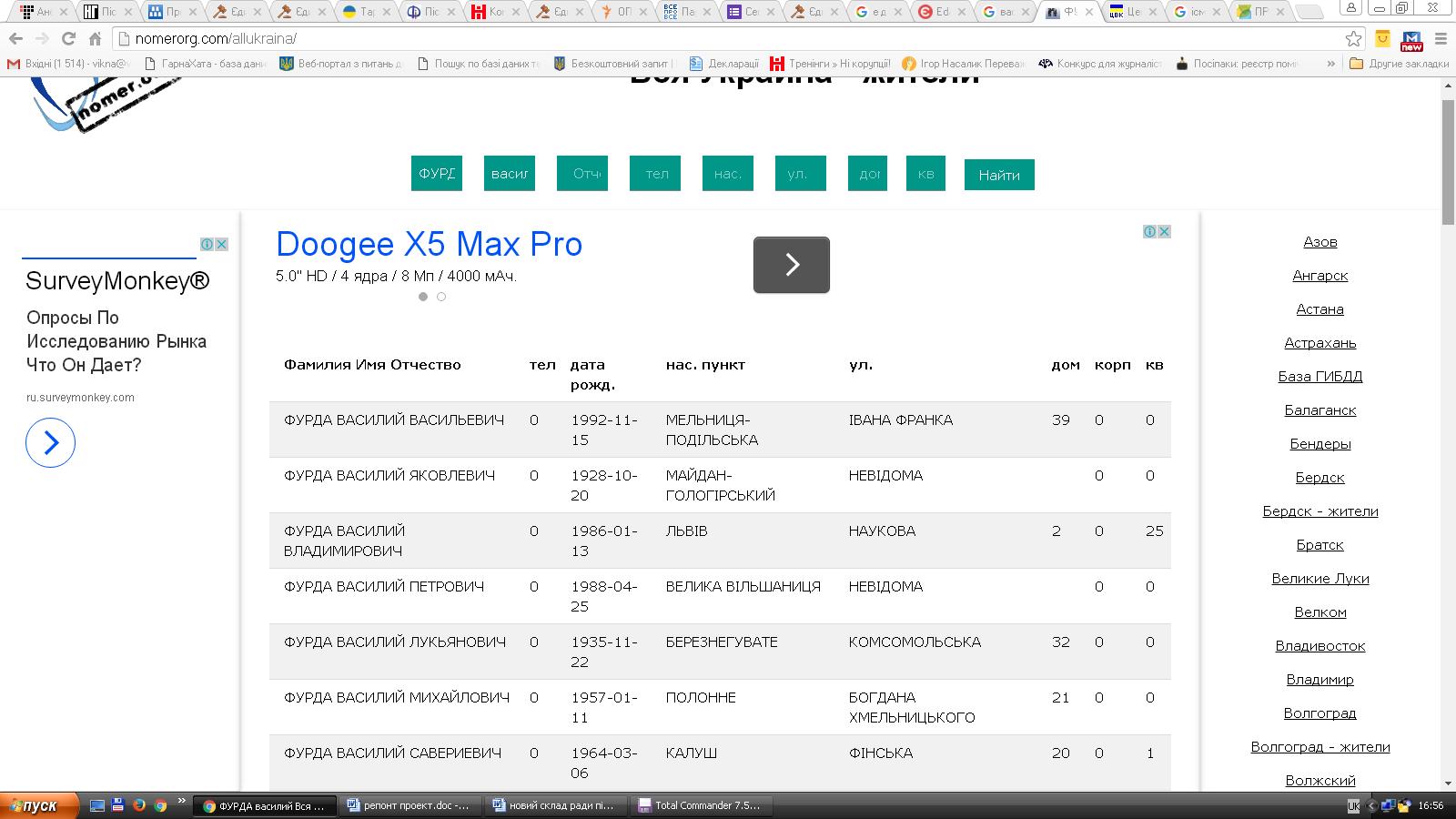Expand the quick launch overflow arrows
The image size is (1456, 819).
[x=181, y=802]
